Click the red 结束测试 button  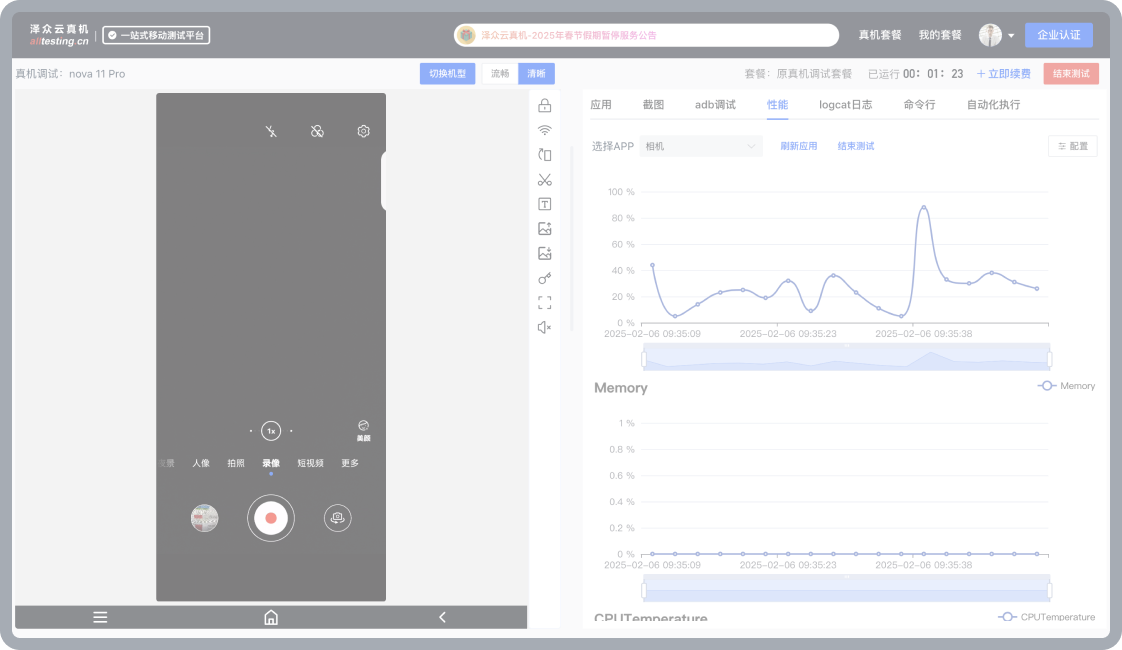click(1070, 74)
